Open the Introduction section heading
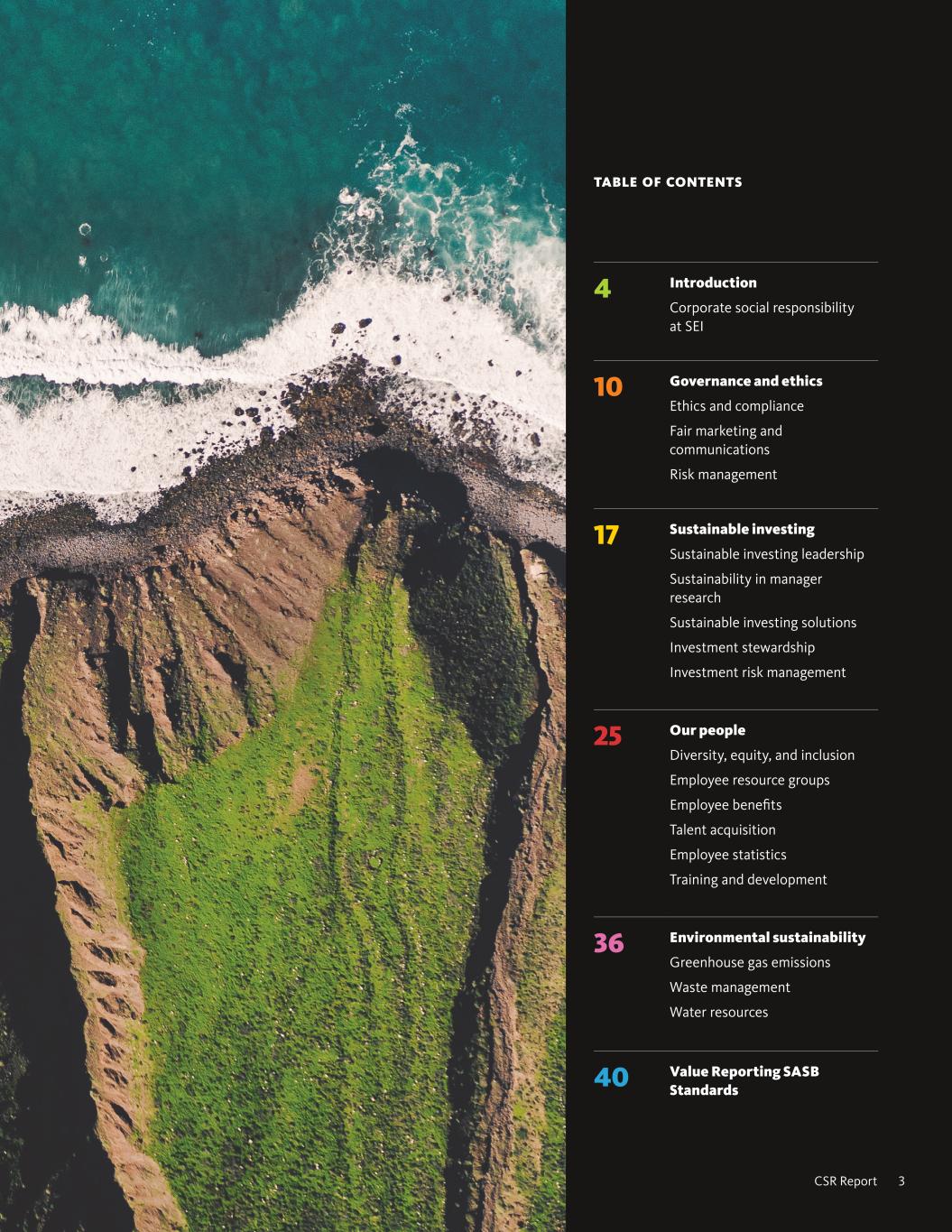 (x=713, y=283)
